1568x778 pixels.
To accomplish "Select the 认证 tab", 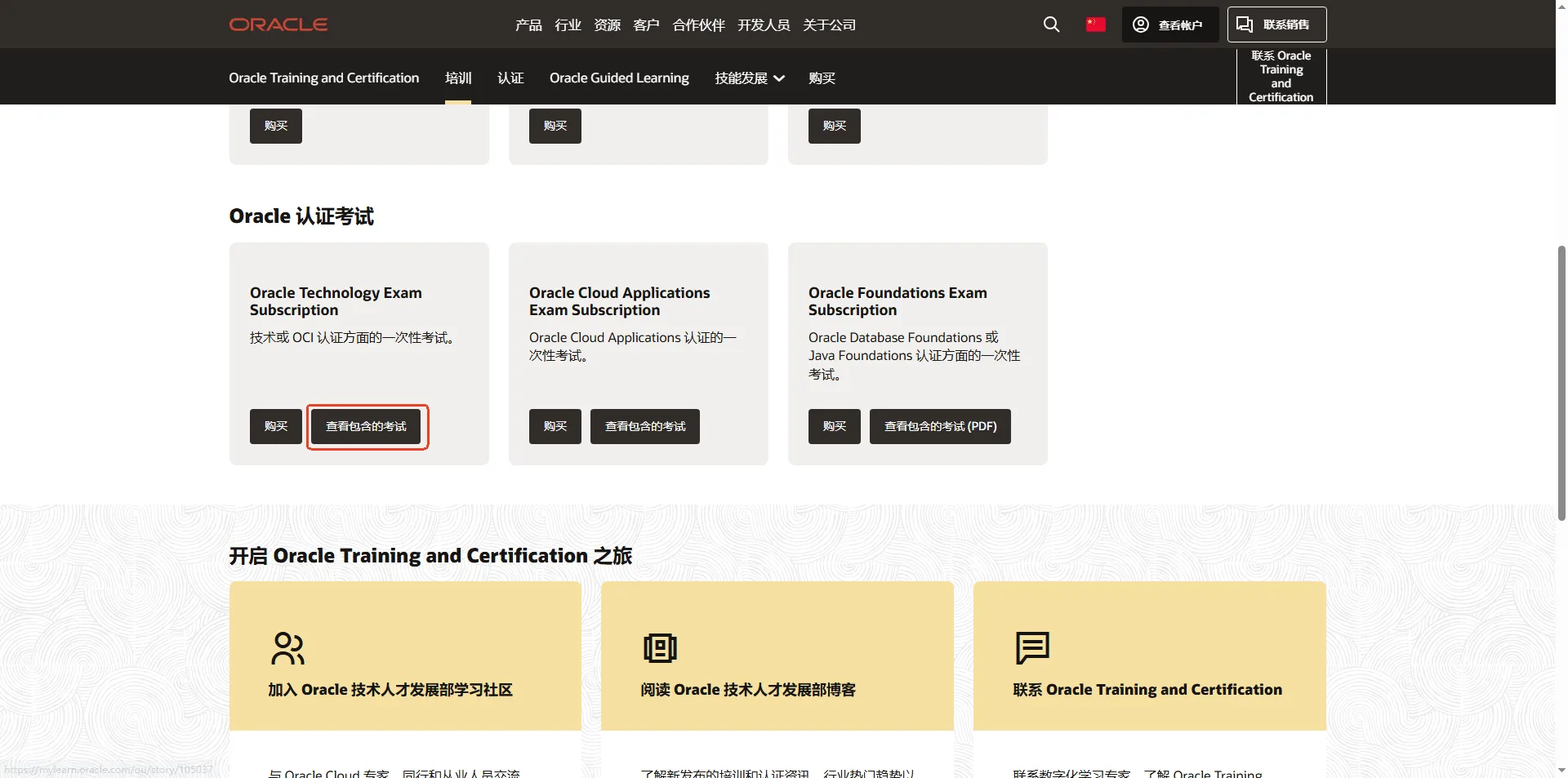I will pyautogui.click(x=510, y=78).
